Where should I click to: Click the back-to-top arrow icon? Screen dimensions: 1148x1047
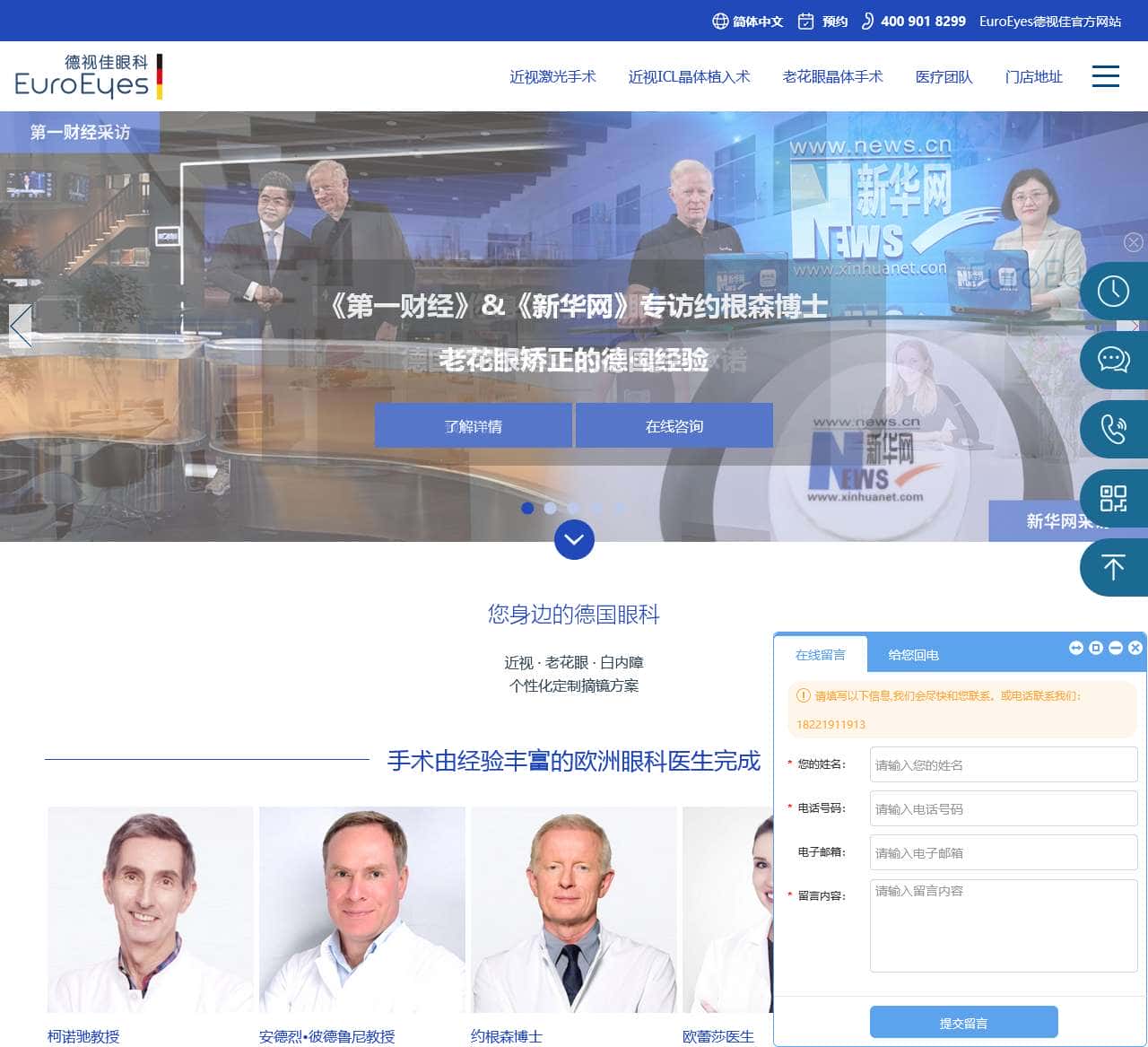[1113, 568]
